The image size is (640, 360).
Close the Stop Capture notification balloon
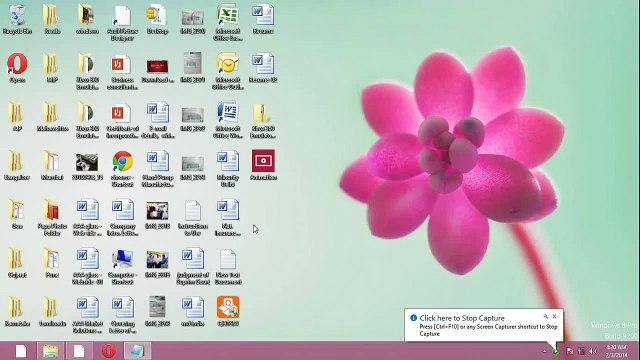coord(555,316)
